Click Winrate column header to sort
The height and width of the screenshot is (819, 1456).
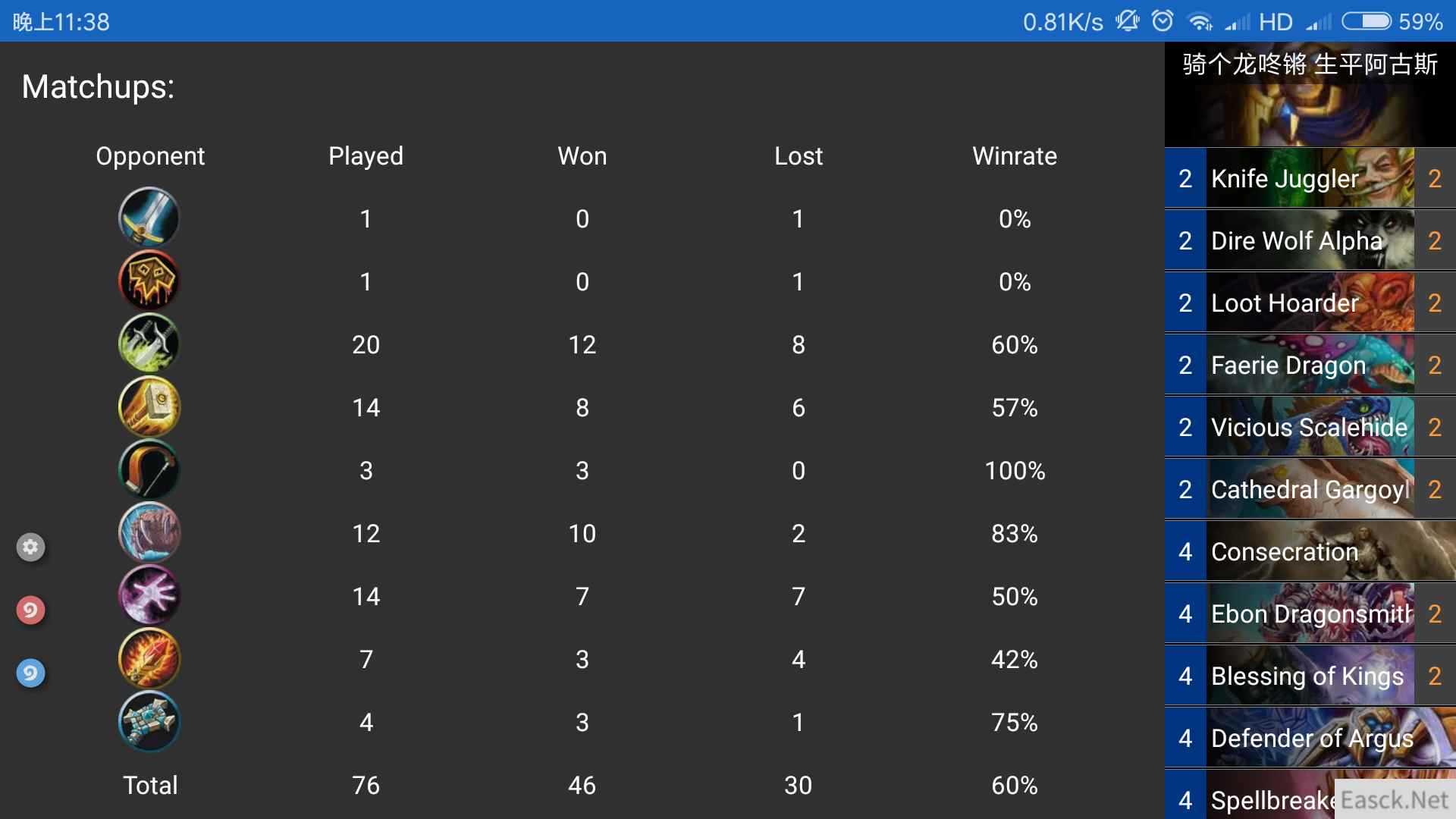[x=1014, y=155]
